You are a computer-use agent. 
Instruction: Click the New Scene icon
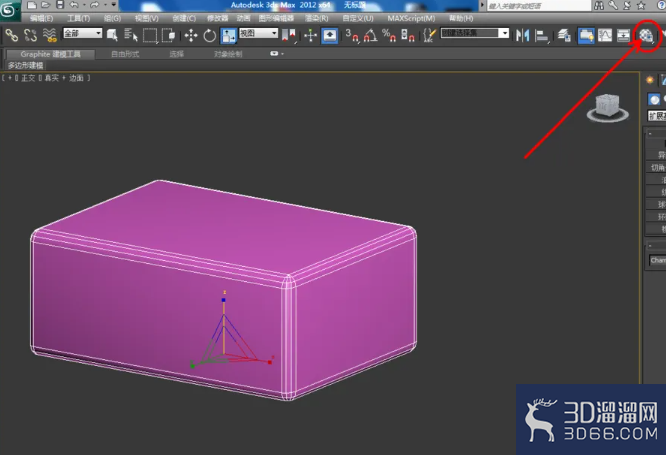32,5
